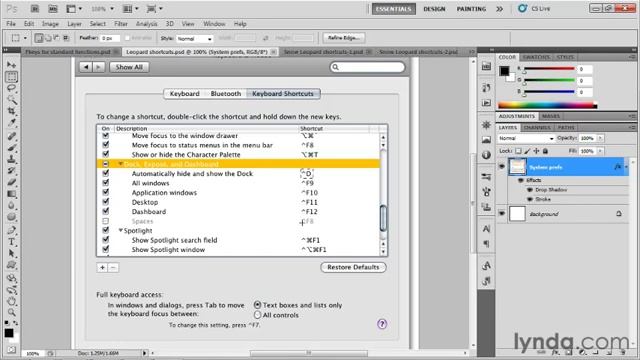Toggle Lock transparent pixels
Image resolution: width=640 pixels, height=360 pixels.
click(x=518, y=151)
